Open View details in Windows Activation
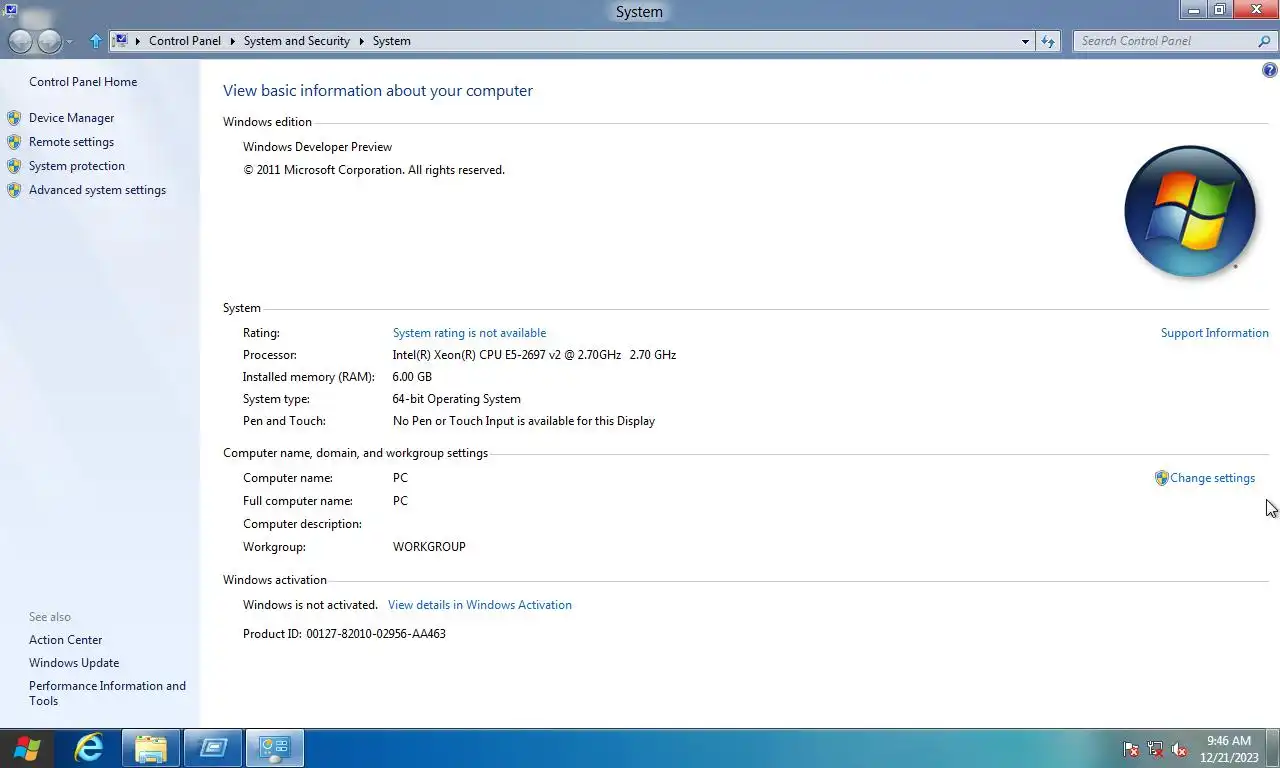This screenshot has height=768, width=1280. 480,605
